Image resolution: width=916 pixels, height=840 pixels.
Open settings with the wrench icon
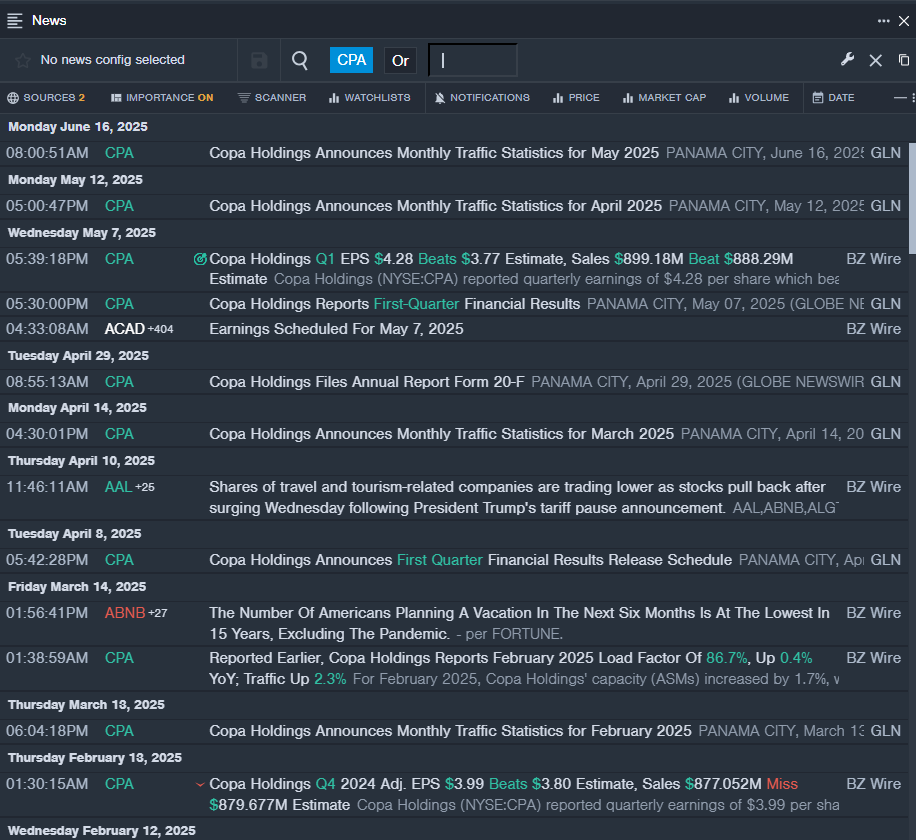(847, 60)
